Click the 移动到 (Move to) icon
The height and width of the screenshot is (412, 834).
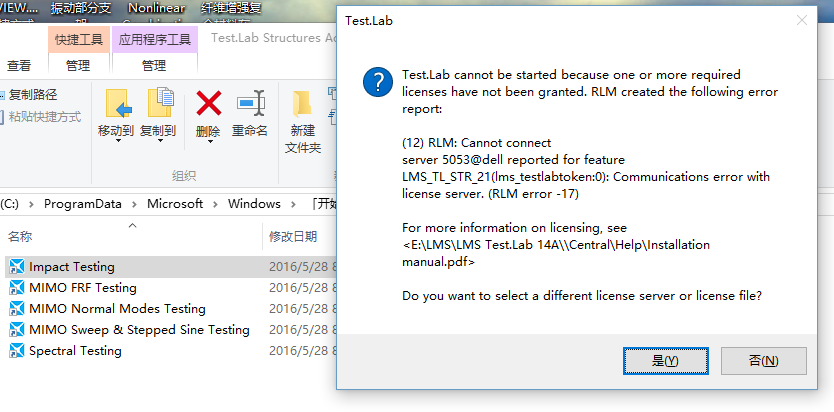(117, 104)
